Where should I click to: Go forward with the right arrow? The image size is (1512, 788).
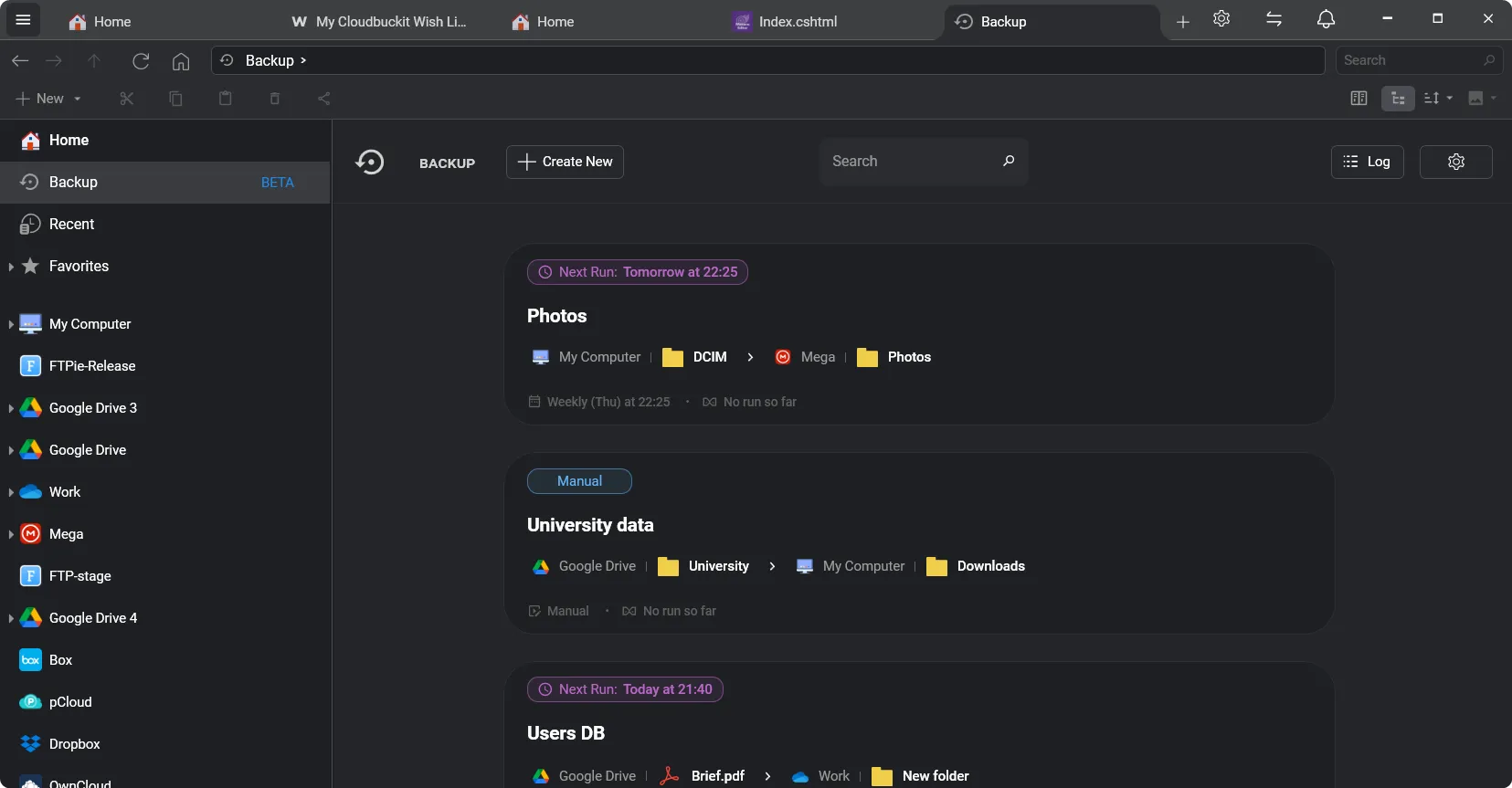pos(54,60)
